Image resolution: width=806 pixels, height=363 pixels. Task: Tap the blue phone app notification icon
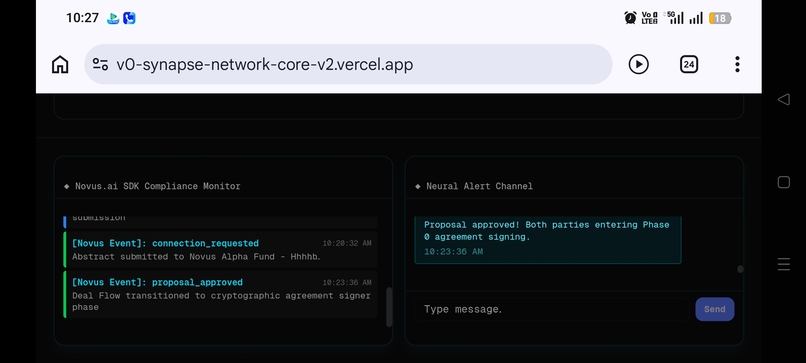pyautogui.click(x=130, y=18)
